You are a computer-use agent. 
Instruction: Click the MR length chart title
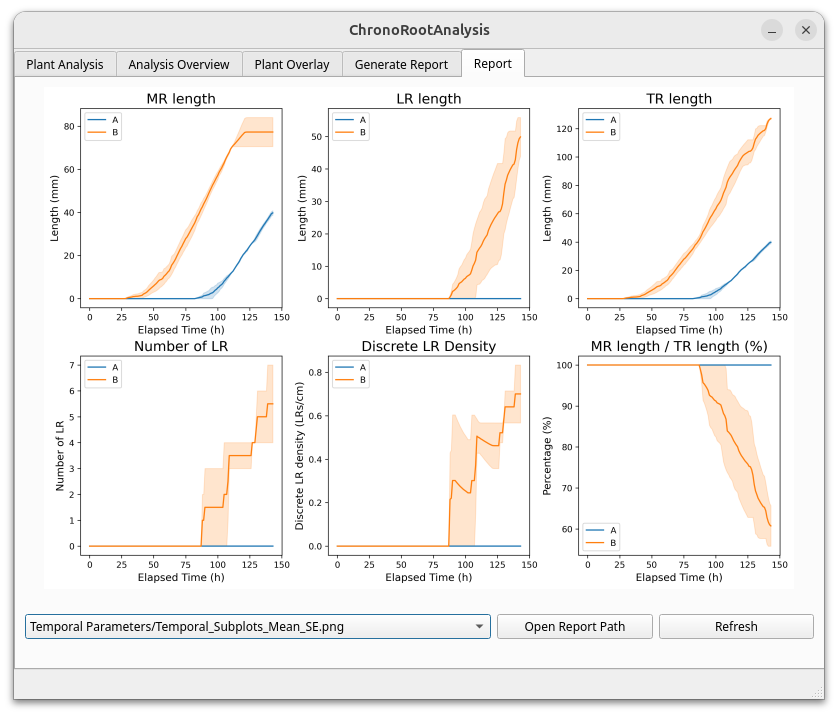click(181, 98)
